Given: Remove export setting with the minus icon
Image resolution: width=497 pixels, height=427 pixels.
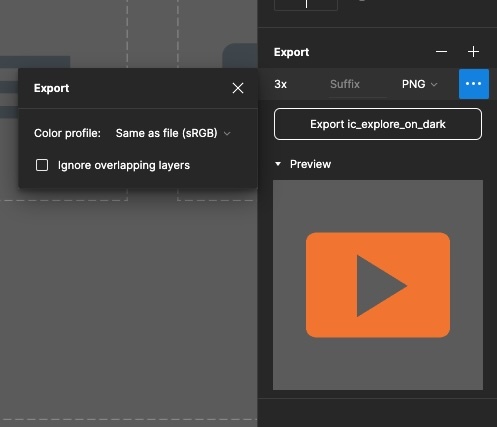Looking at the screenshot, I should pyautogui.click(x=441, y=52).
